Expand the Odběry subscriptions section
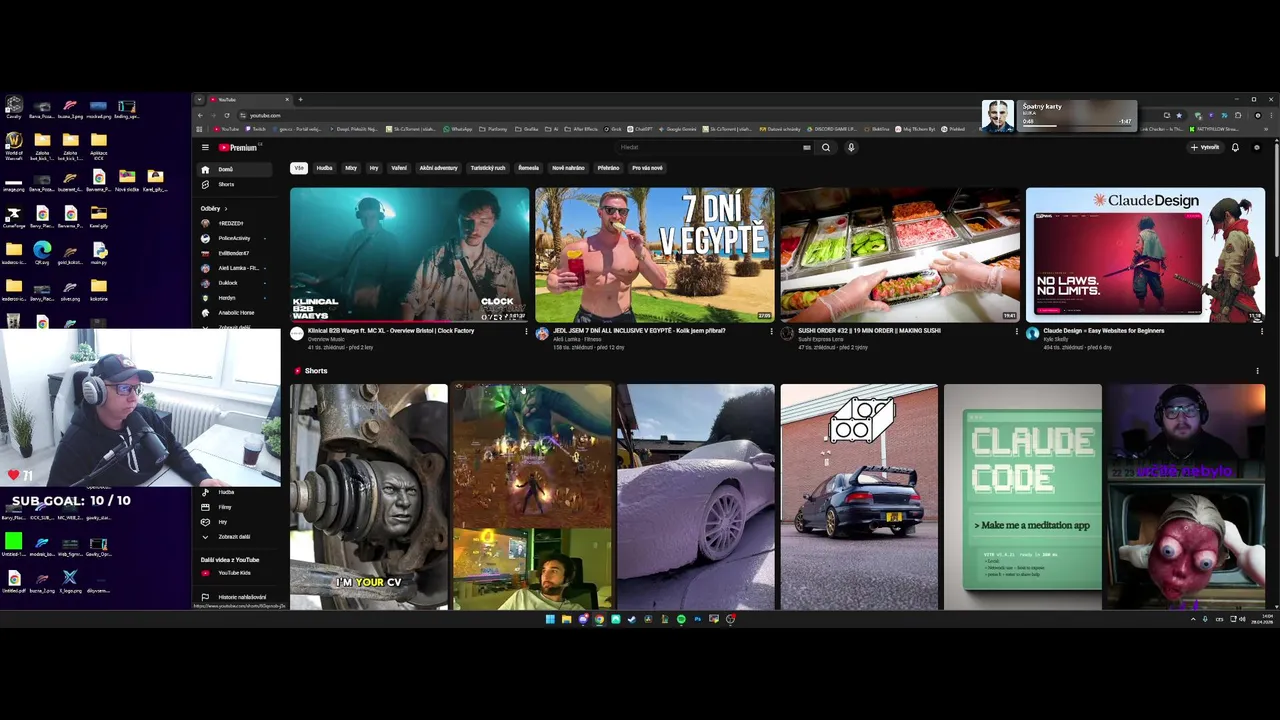Image resolution: width=1280 pixels, height=720 pixels. (x=214, y=208)
